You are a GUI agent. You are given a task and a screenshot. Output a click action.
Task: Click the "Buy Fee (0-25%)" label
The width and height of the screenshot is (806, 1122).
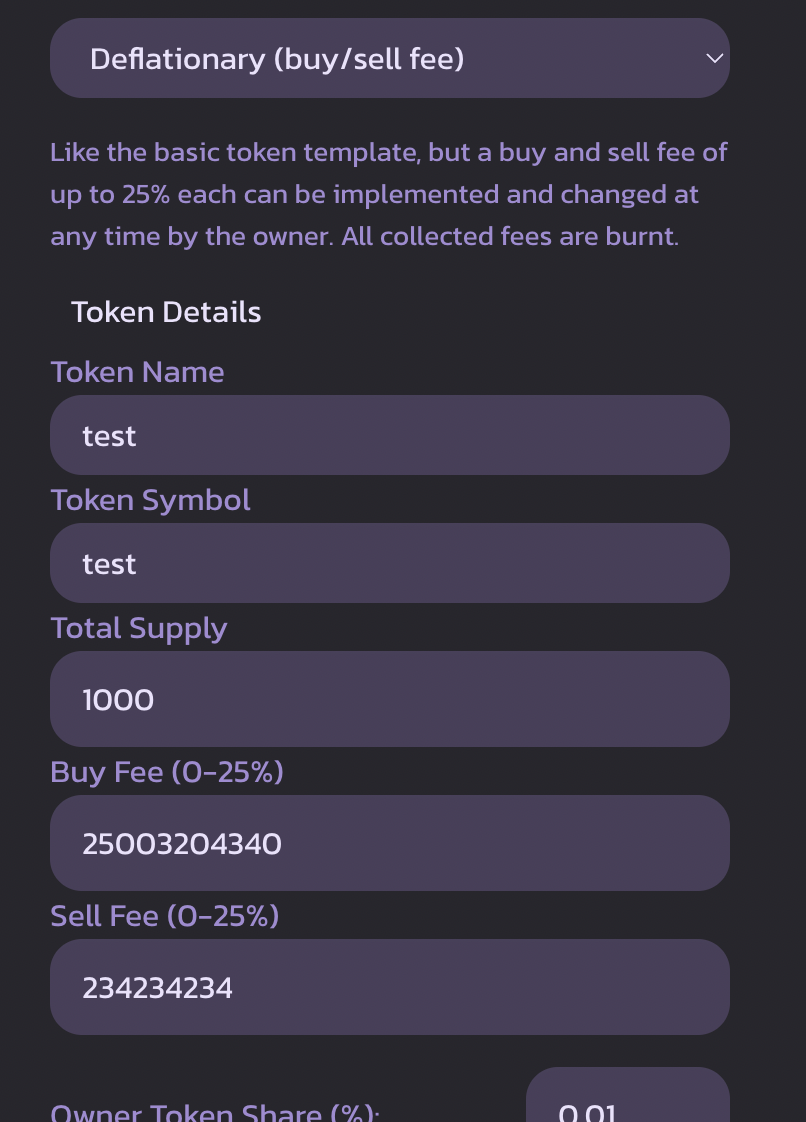(167, 772)
